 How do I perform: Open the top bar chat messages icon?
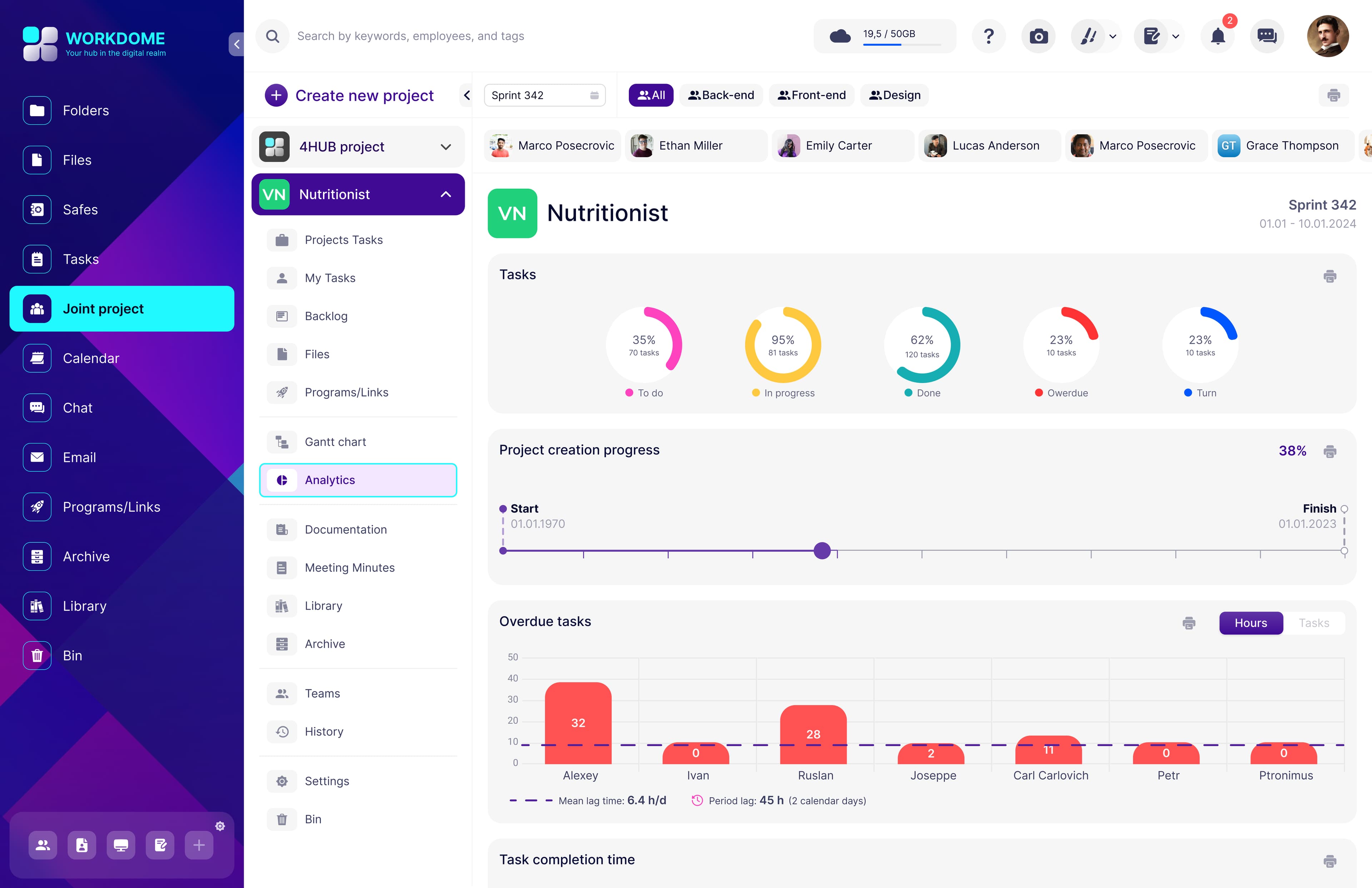[x=1267, y=36]
